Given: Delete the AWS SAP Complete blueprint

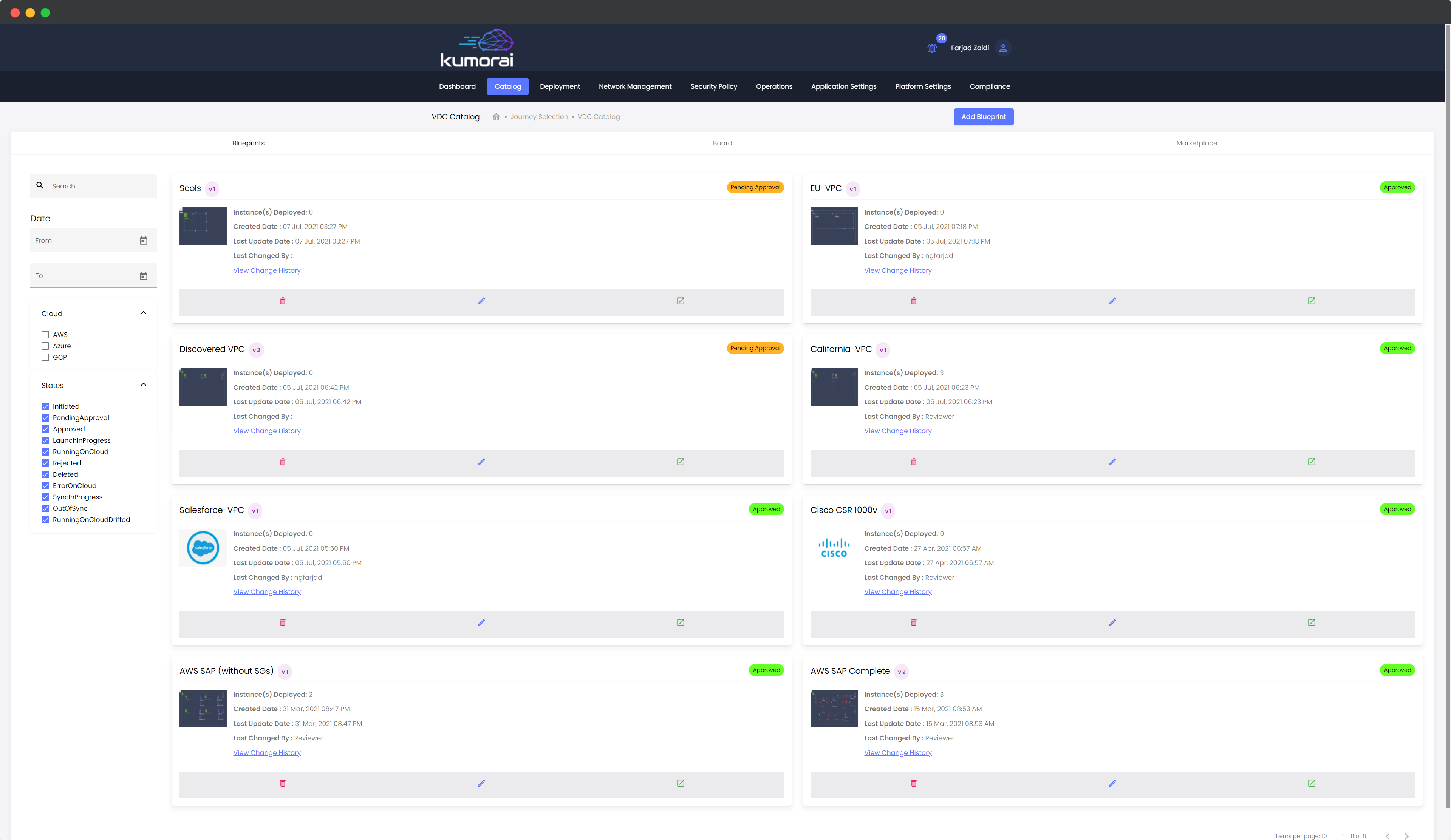Looking at the screenshot, I should 914,783.
